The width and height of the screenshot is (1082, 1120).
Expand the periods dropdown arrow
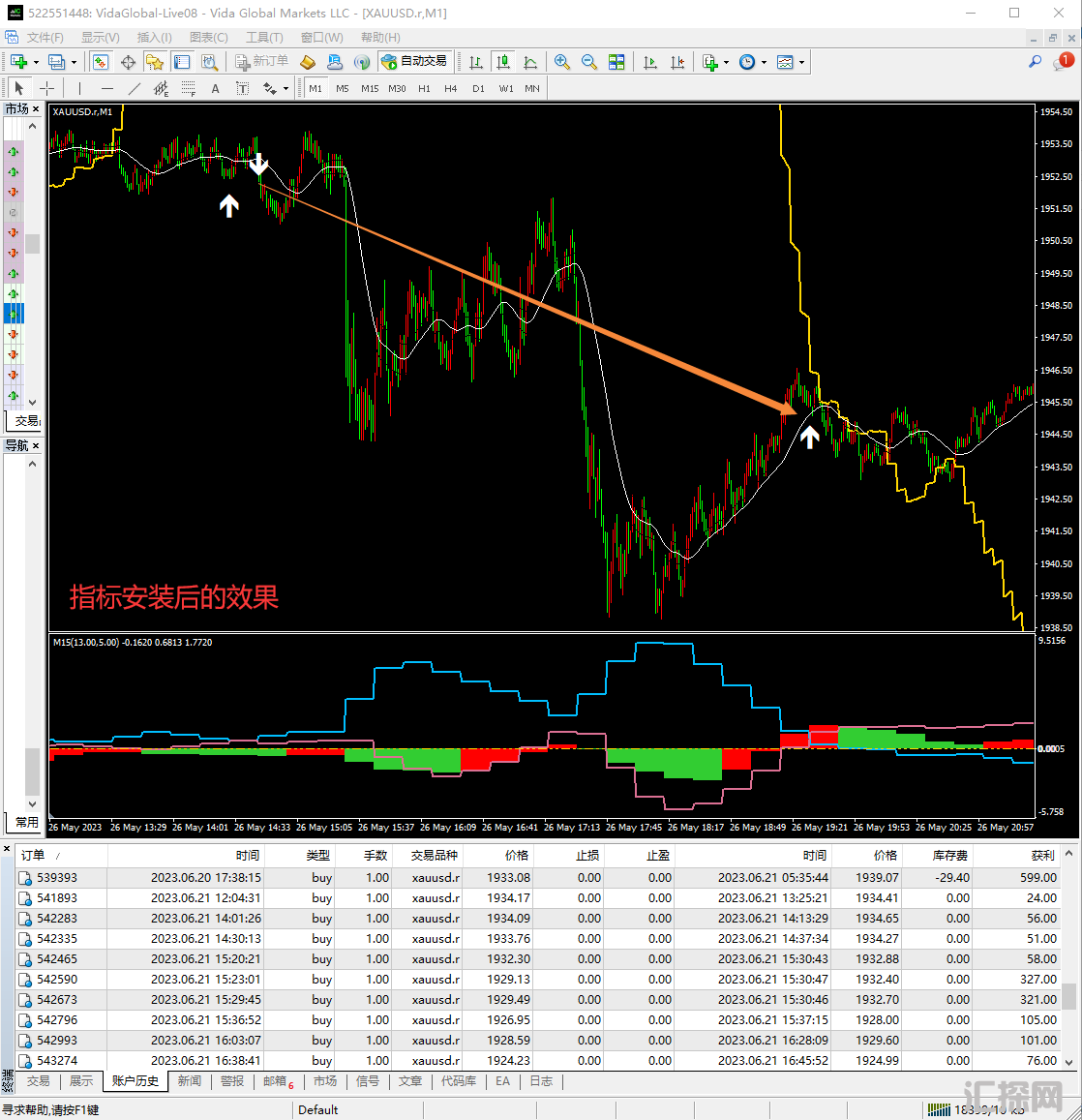[765, 63]
